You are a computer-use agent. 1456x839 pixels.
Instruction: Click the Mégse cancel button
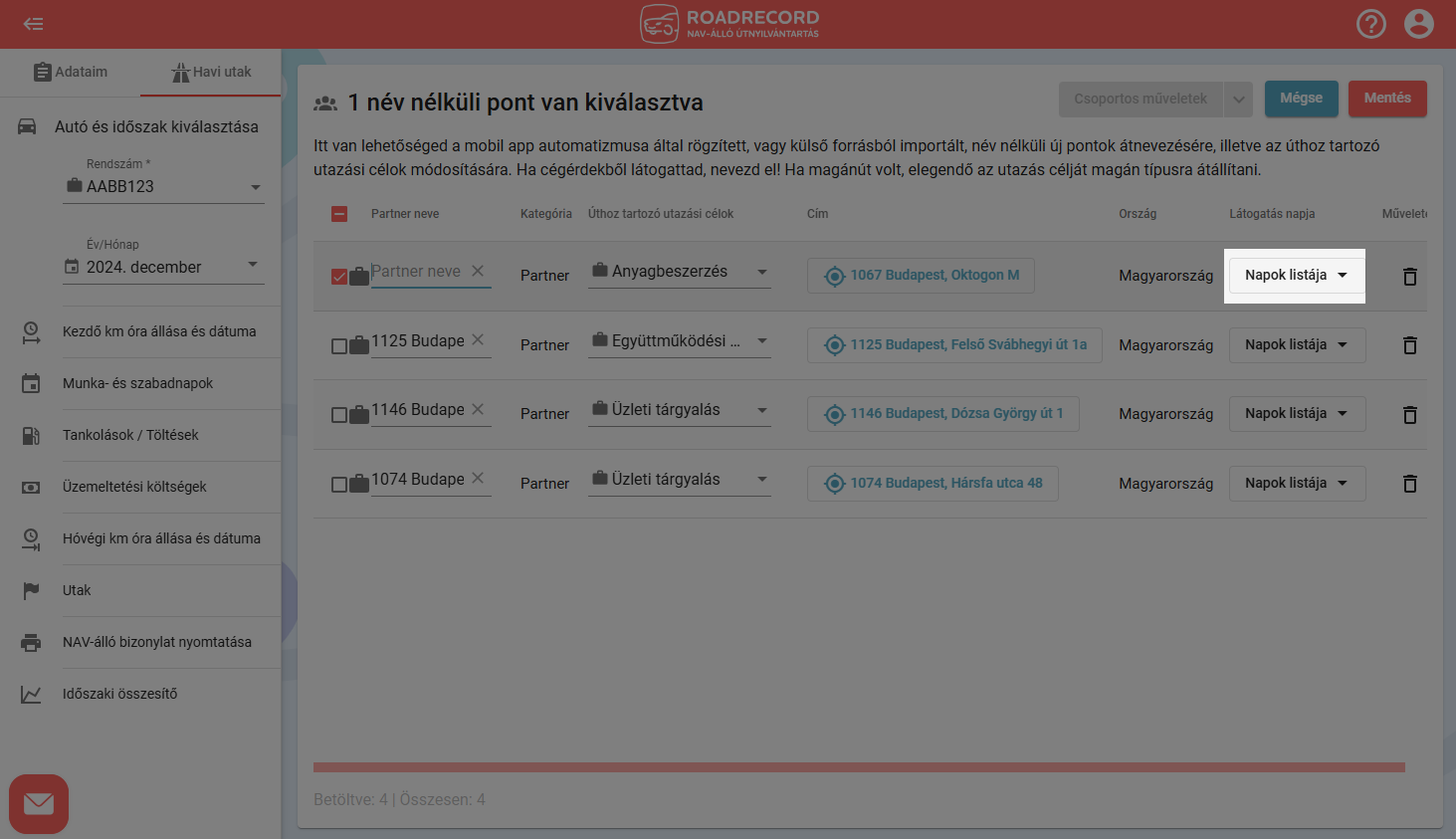[x=1301, y=99]
